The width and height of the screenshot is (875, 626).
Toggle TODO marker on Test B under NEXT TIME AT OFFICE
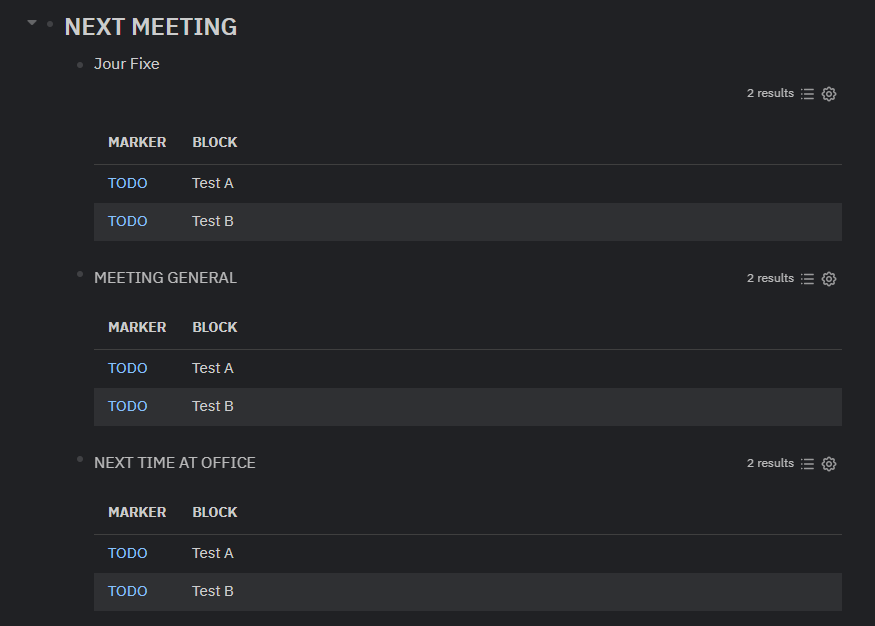[x=127, y=591]
